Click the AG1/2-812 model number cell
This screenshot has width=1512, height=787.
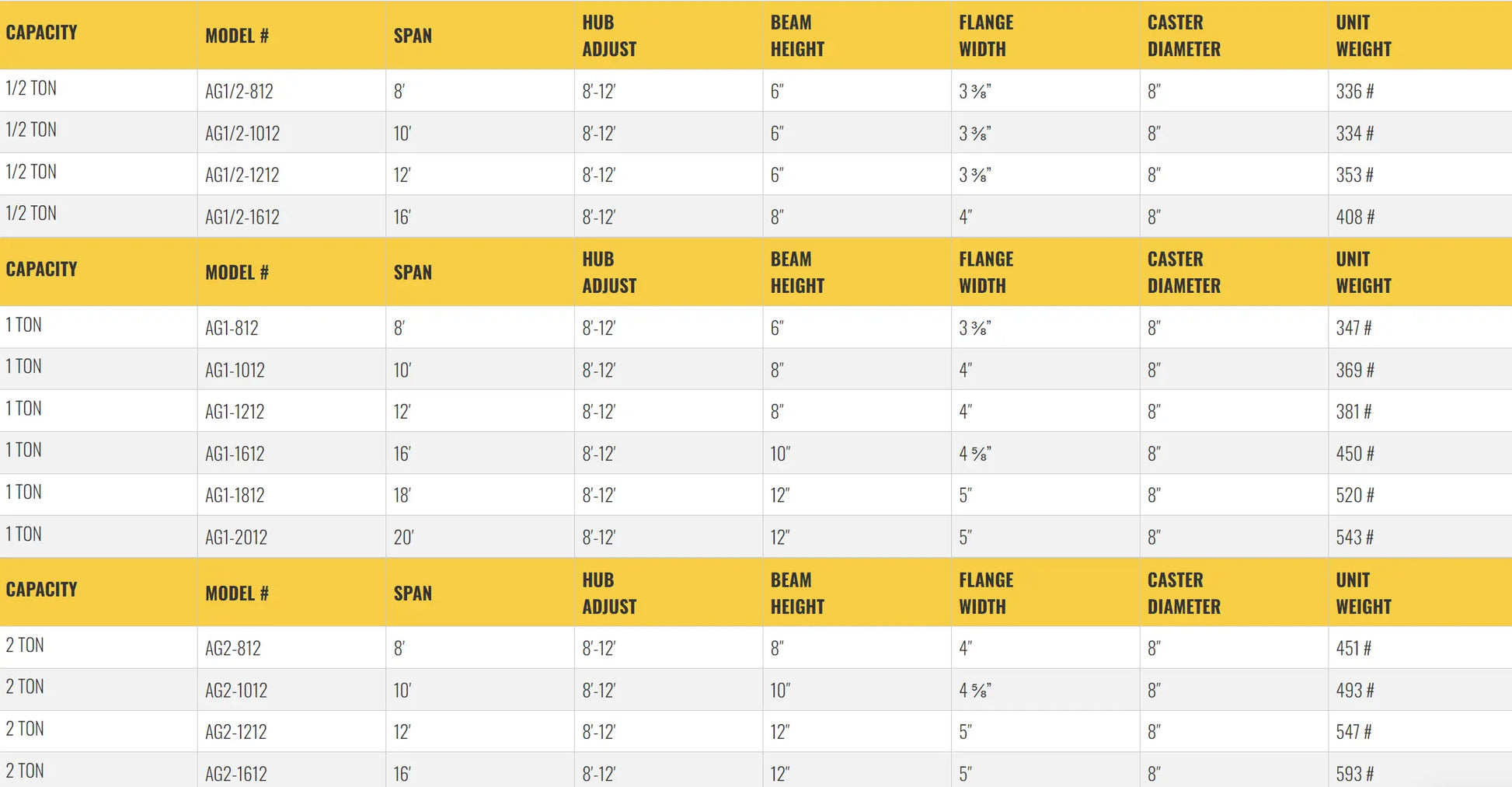239,92
